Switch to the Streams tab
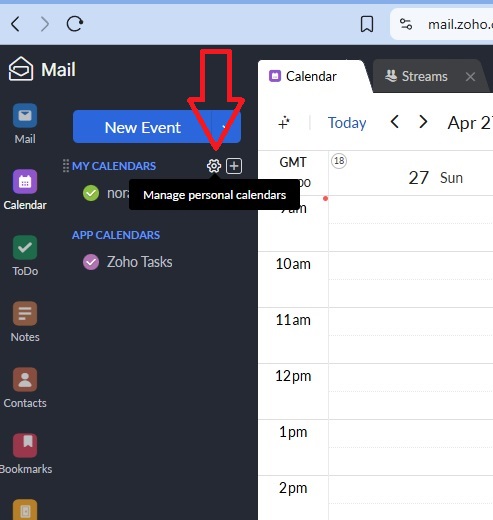The image size is (493, 520). [x=416, y=76]
